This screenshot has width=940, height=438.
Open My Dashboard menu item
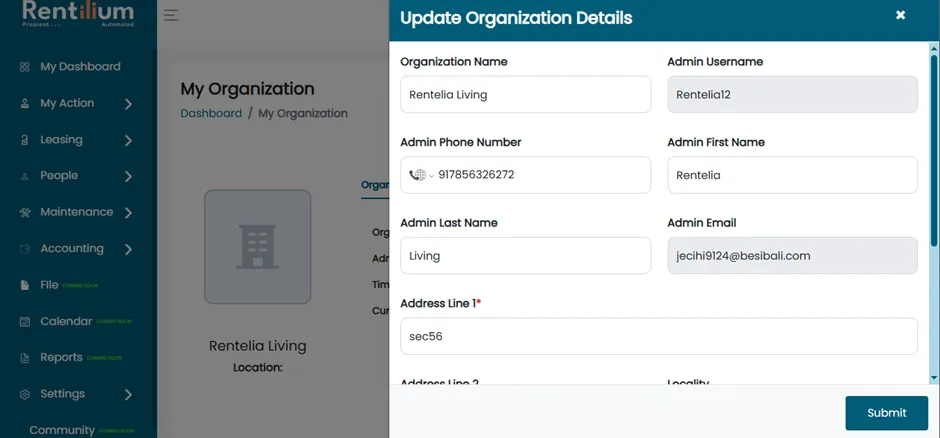point(80,67)
